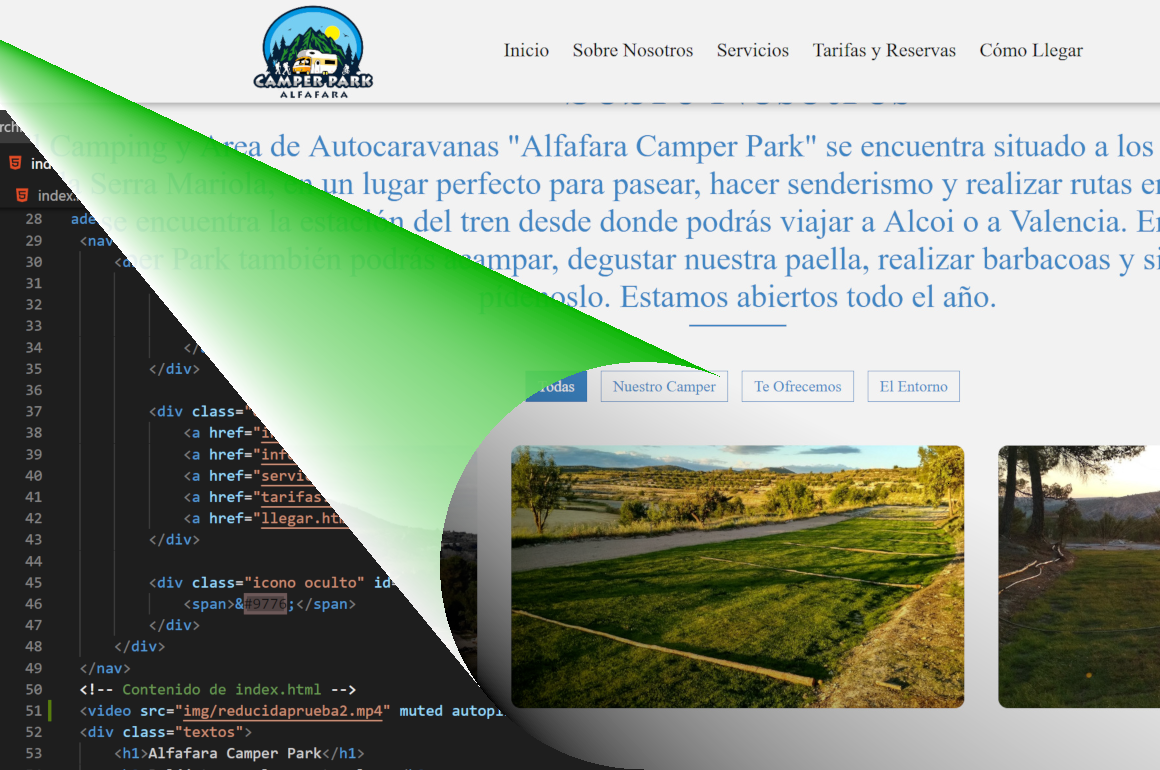The width and height of the screenshot is (1160, 770).
Task: Open the grassy campsite pitches photo
Action: point(737,576)
